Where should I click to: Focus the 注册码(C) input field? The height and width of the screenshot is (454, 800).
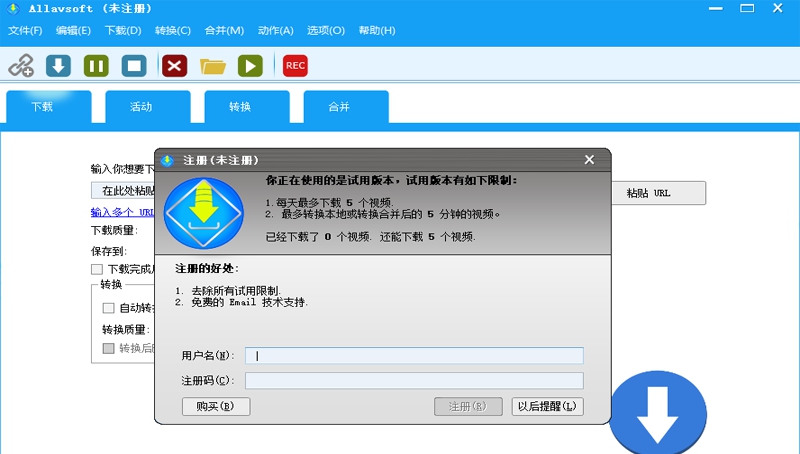click(x=414, y=380)
